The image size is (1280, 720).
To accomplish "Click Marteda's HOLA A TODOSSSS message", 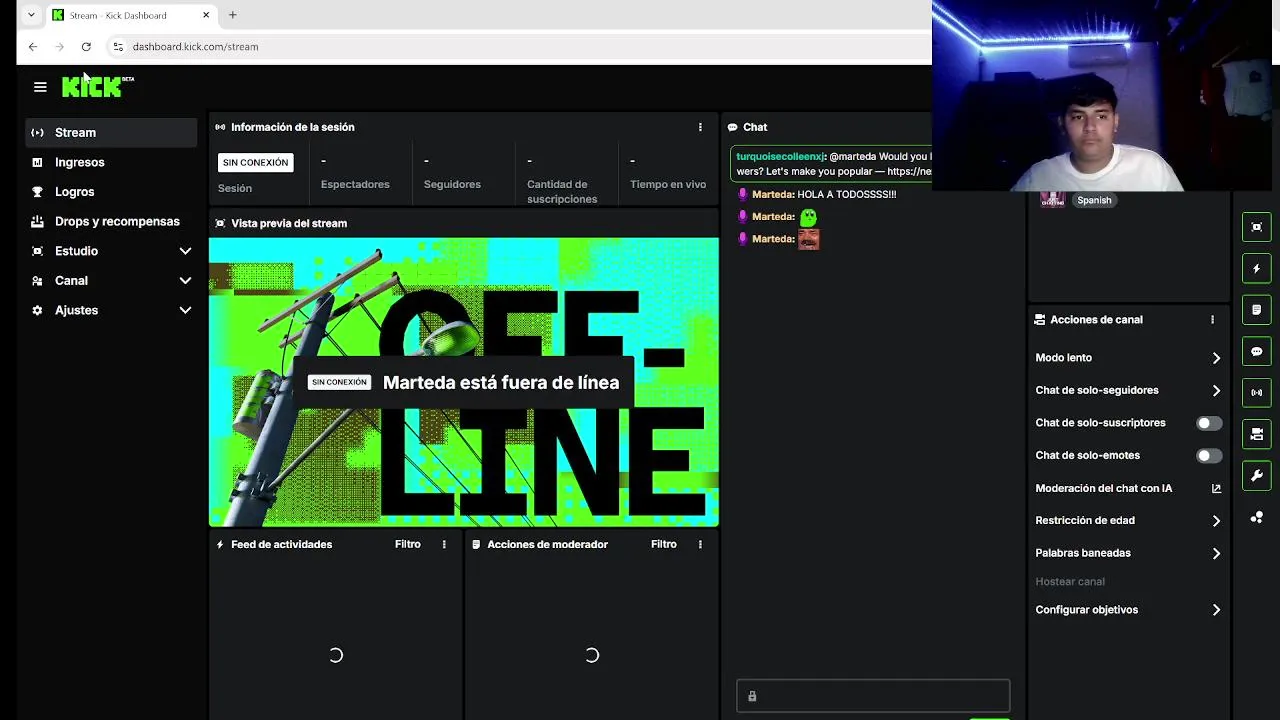I will 846,194.
